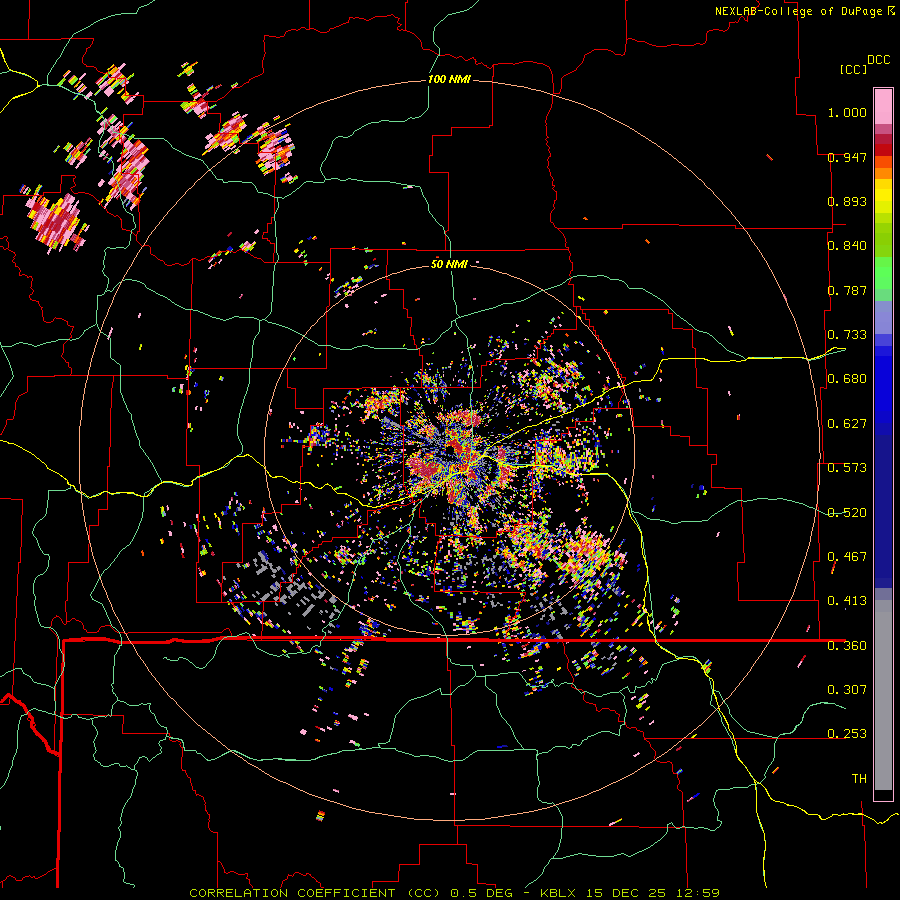Click the 0.680 legend value
Image resolution: width=900 pixels, height=900 pixels.
pyautogui.click(x=847, y=379)
